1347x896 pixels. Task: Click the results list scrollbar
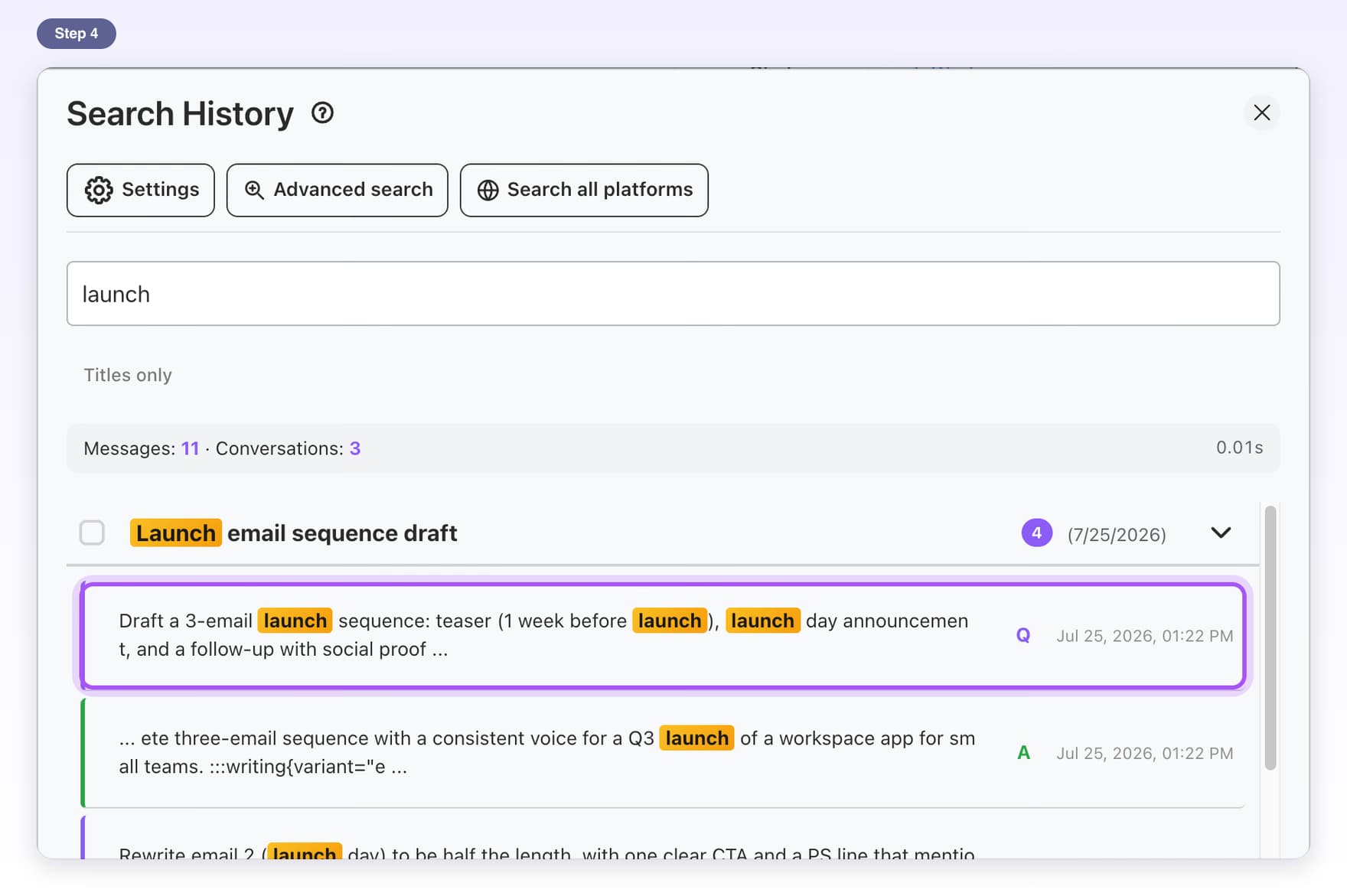point(1270,637)
